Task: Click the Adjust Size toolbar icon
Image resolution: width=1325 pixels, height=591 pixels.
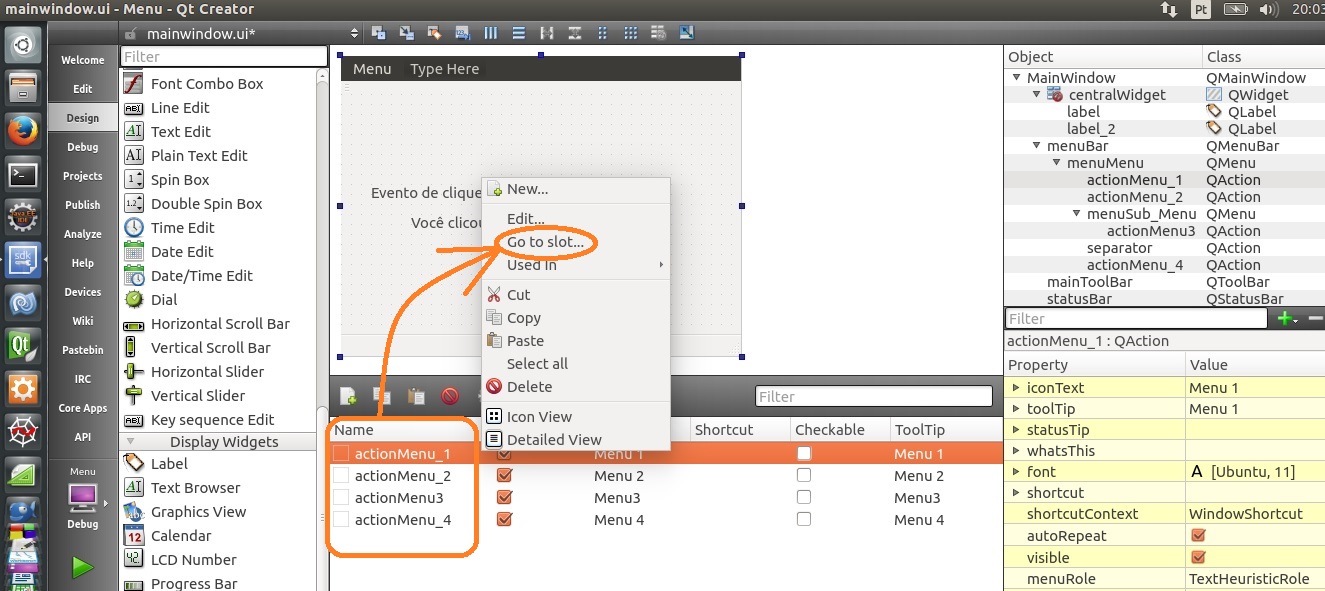Action: click(686, 33)
